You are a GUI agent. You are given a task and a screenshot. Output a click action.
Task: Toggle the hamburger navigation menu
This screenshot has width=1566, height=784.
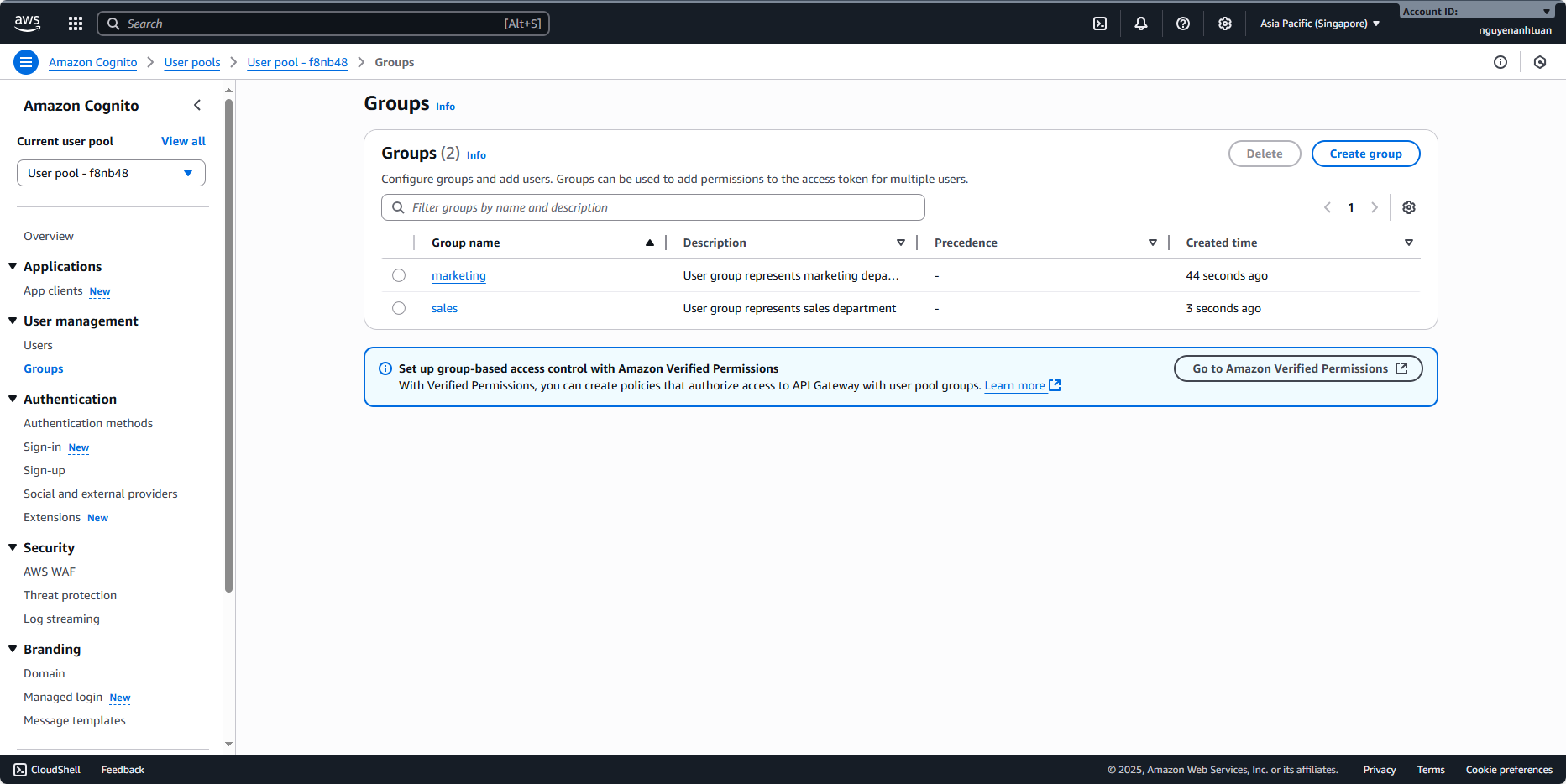(26, 62)
